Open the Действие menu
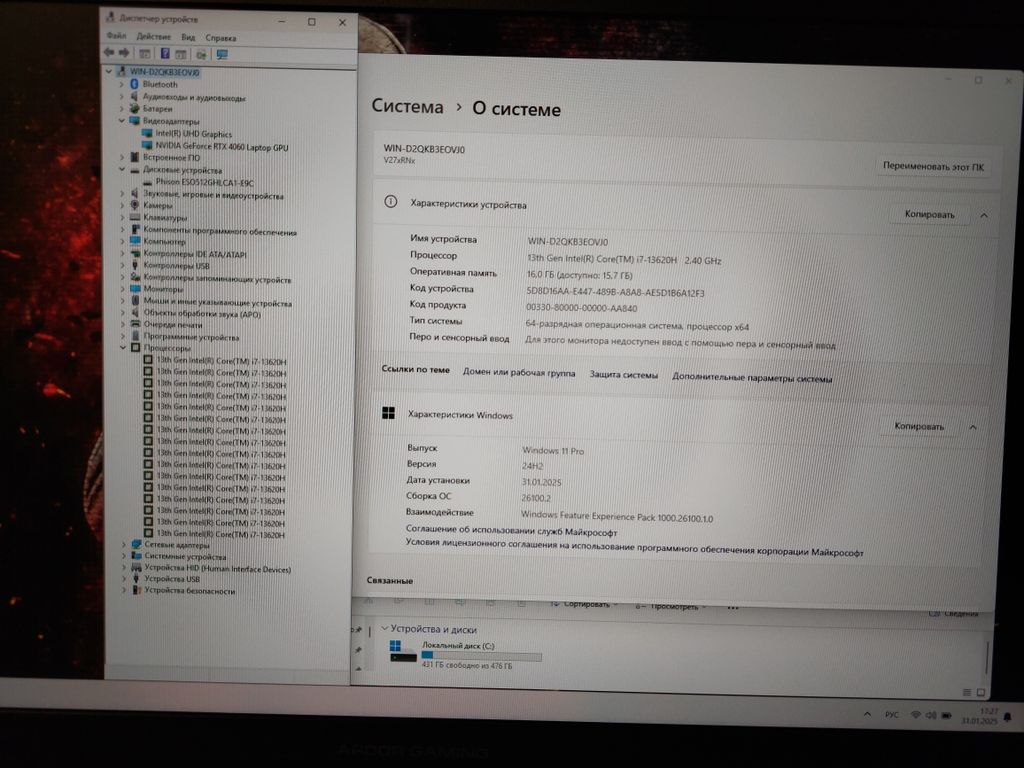 [x=154, y=37]
